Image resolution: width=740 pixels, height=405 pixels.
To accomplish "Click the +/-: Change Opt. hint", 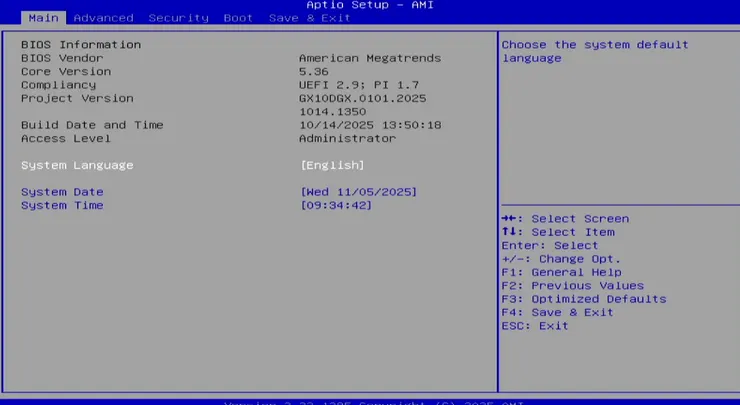I will coord(561,259).
